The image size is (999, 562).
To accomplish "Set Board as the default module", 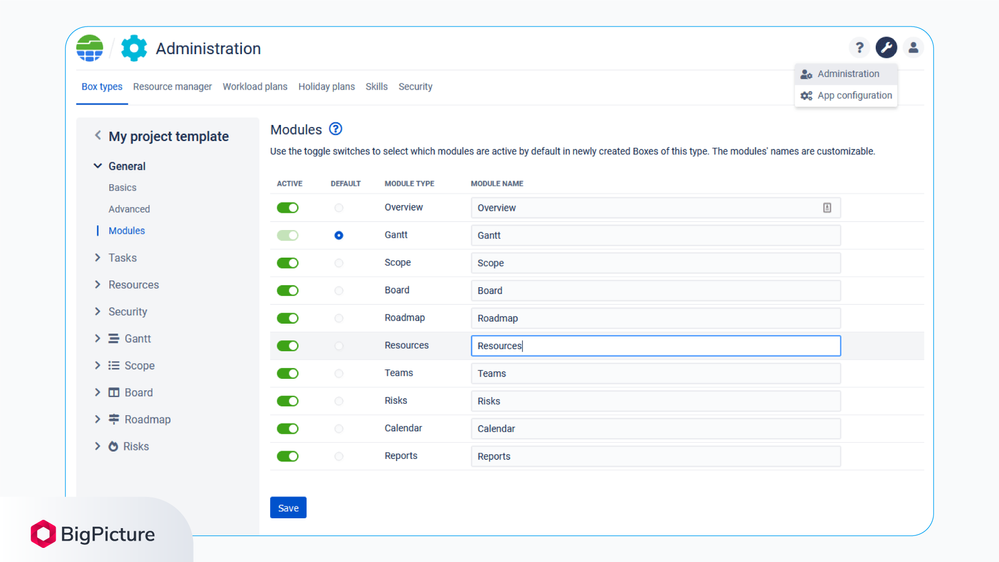I will point(339,291).
